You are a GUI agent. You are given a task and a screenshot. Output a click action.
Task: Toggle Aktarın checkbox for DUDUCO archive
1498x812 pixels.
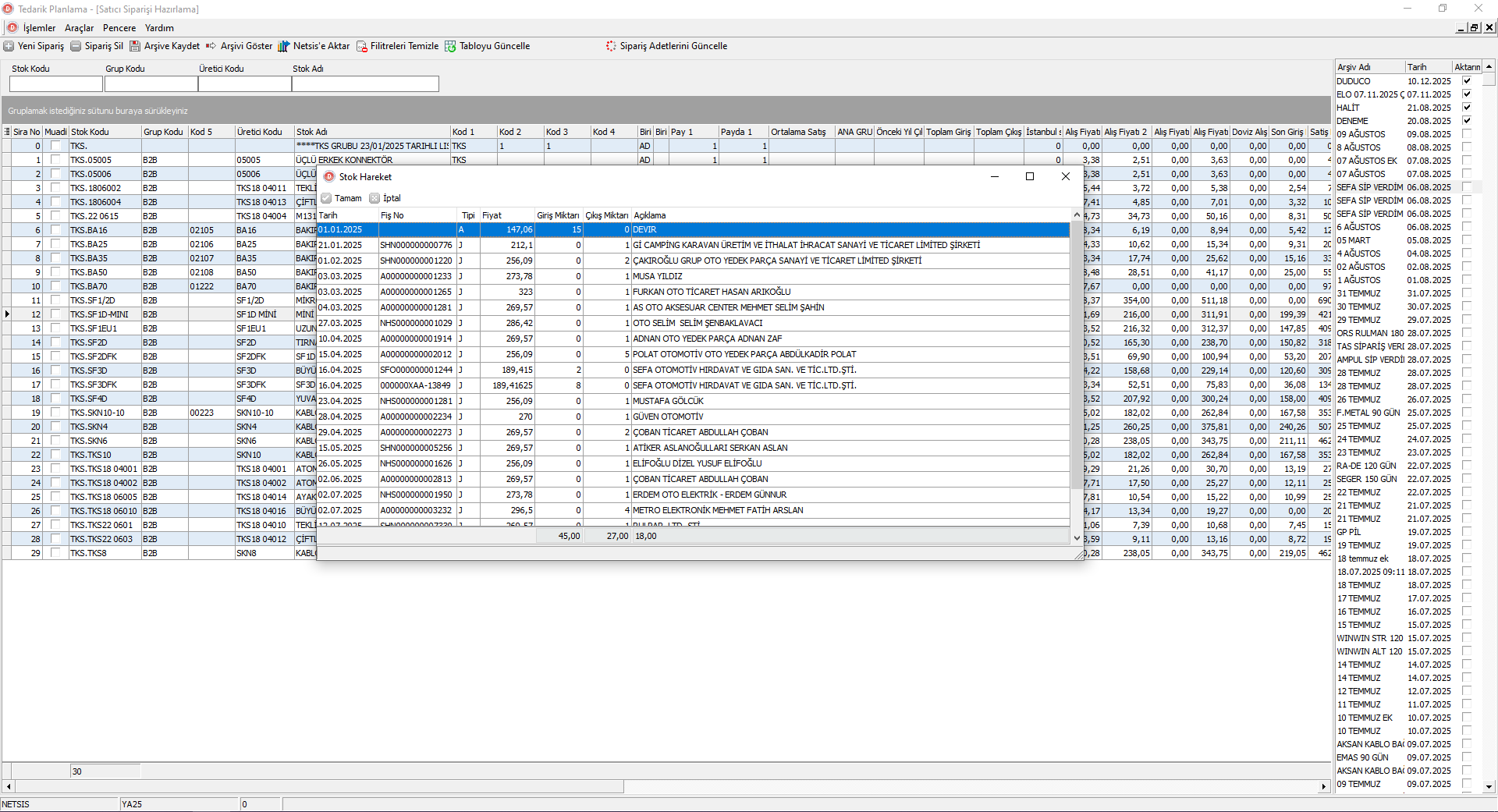point(1467,81)
